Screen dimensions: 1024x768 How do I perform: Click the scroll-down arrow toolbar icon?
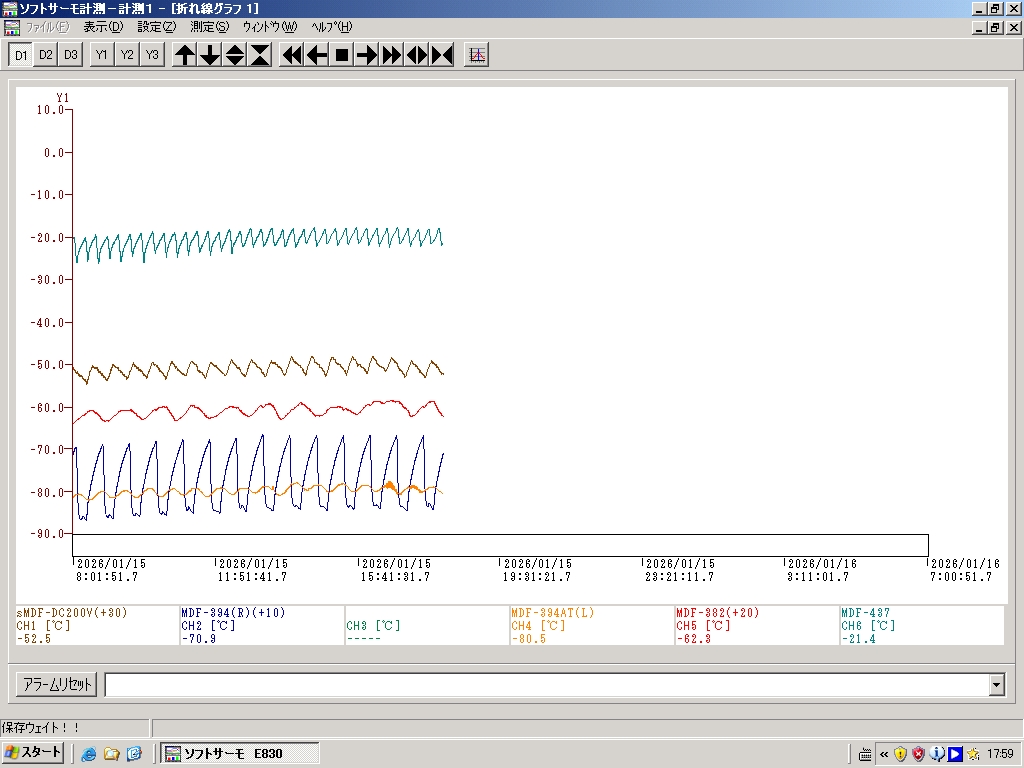(x=210, y=55)
